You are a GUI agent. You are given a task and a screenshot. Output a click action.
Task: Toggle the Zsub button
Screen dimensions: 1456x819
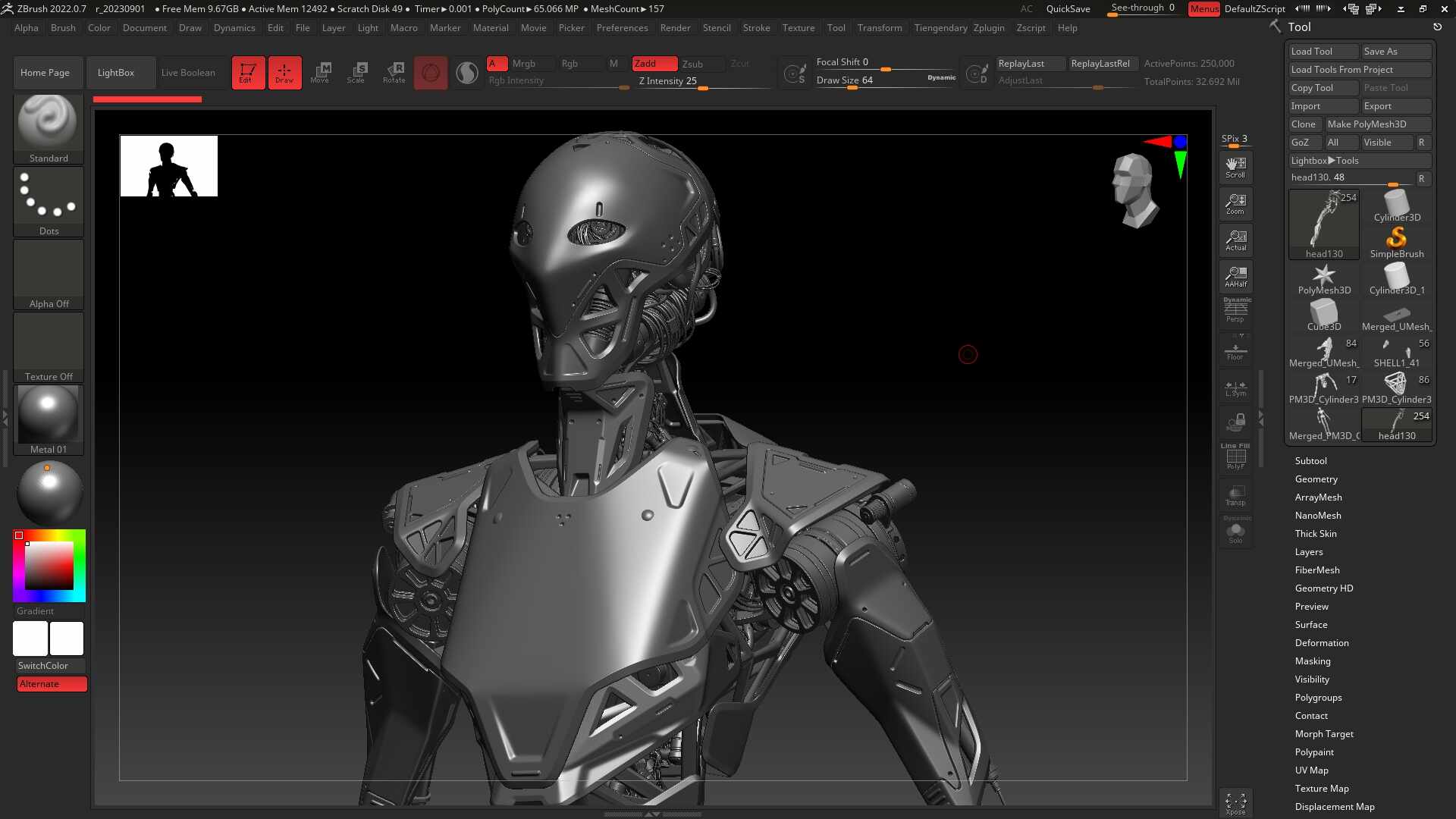tap(701, 64)
